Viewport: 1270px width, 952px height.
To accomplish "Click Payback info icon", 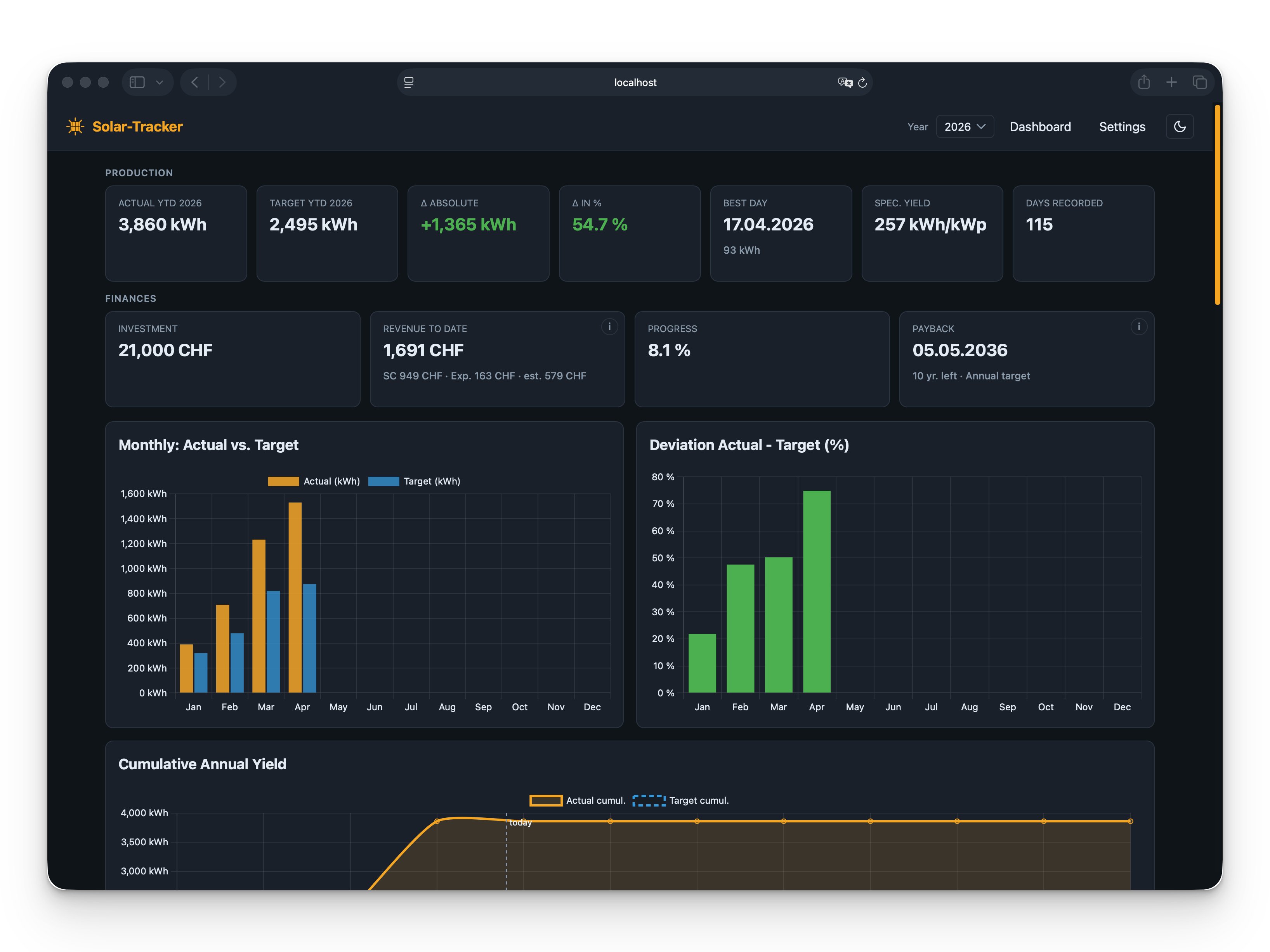I will [x=1138, y=327].
